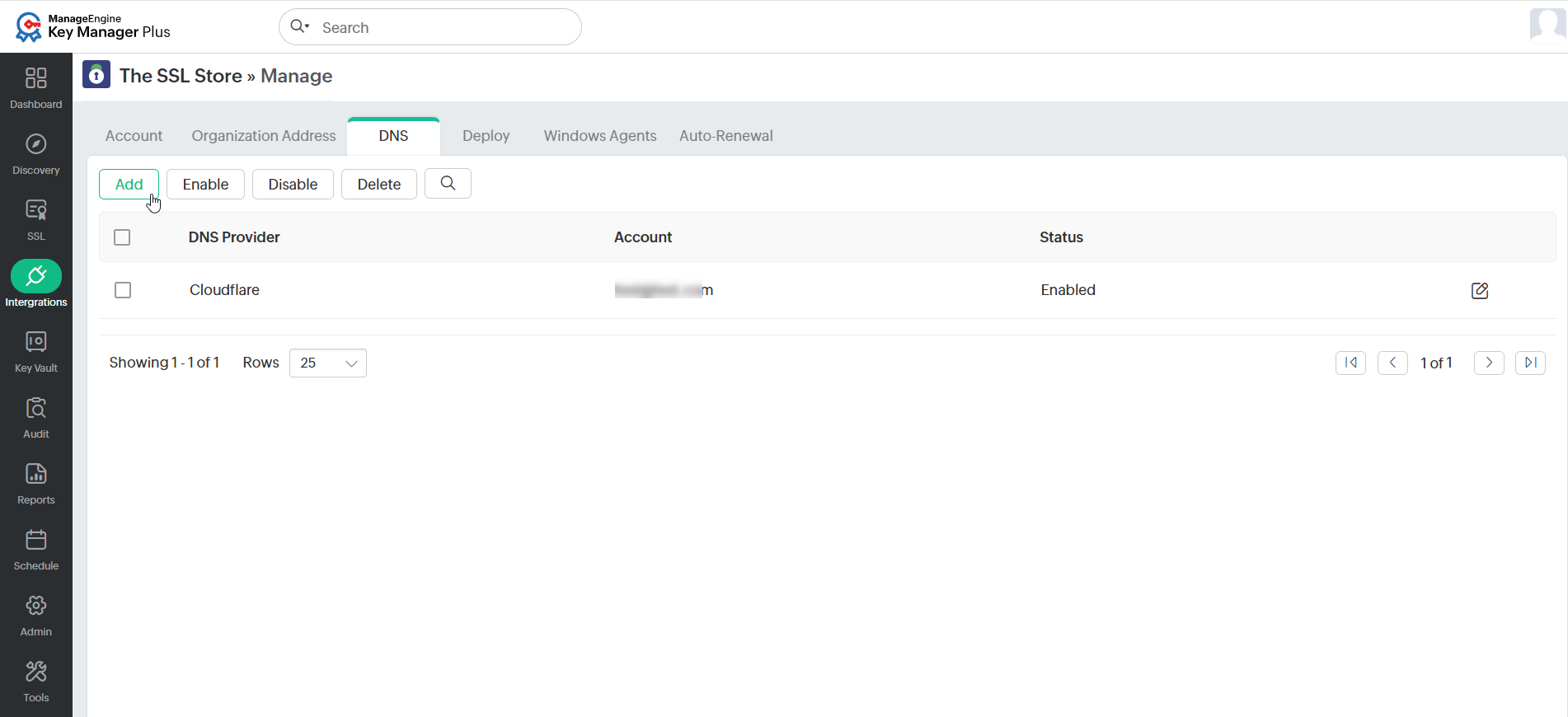Click the magnifier table search button

[x=448, y=184]
